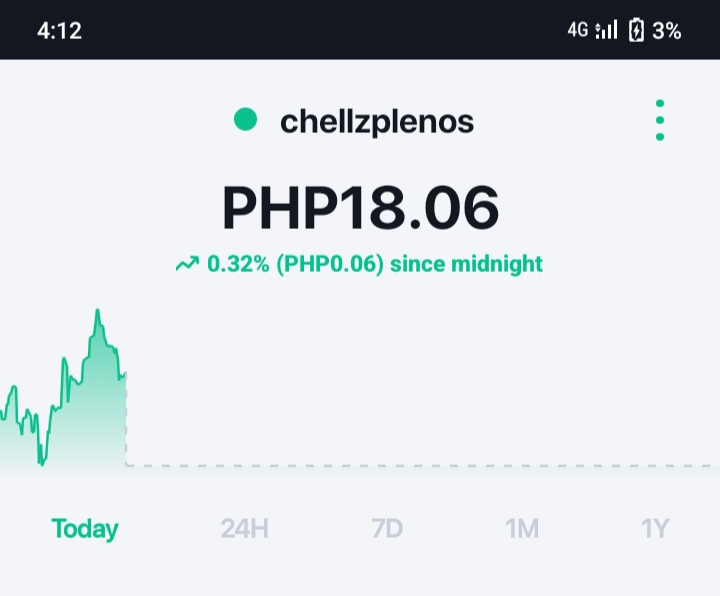Switch chart to 7D range
The width and height of the screenshot is (720, 596).
[387, 529]
